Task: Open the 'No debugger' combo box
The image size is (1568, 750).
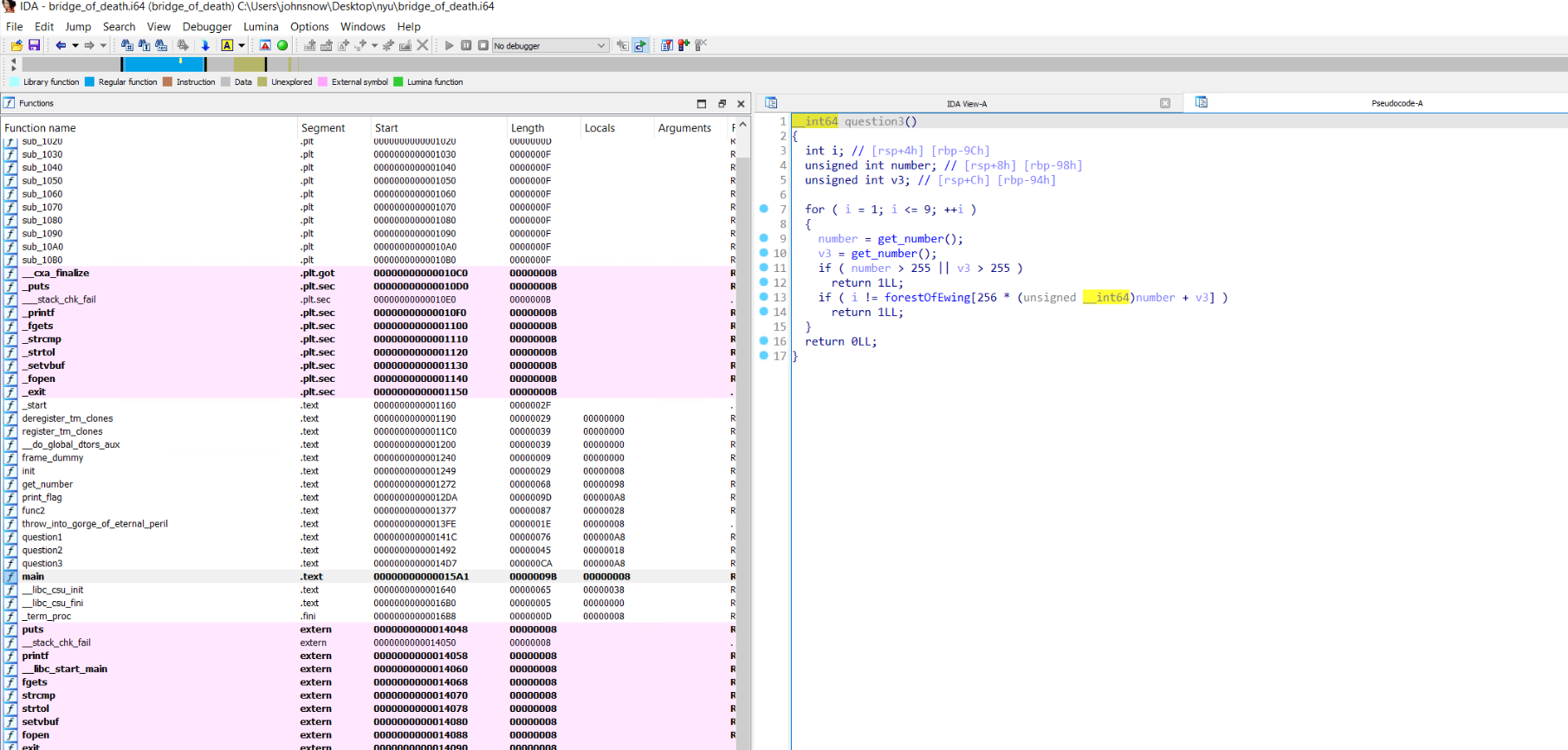Action: pyautogui.click(x=550, y=45)
